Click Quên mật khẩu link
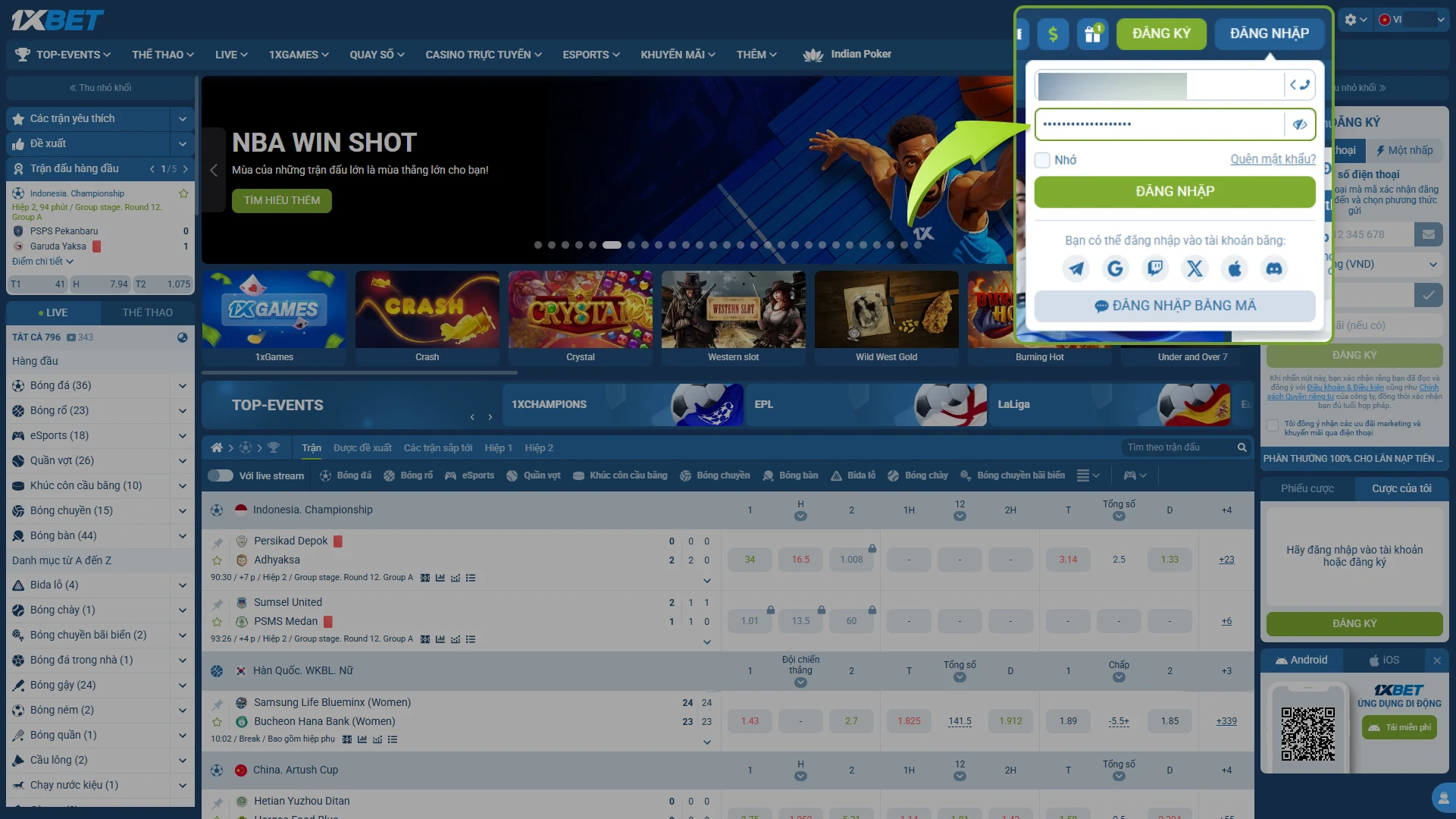This screenshot has width=1456, height=819. 1273,159
